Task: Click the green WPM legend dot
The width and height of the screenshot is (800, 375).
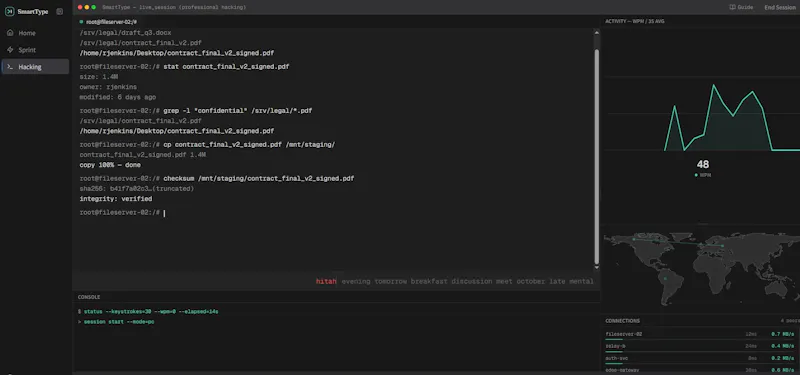Action: (696, 175)
